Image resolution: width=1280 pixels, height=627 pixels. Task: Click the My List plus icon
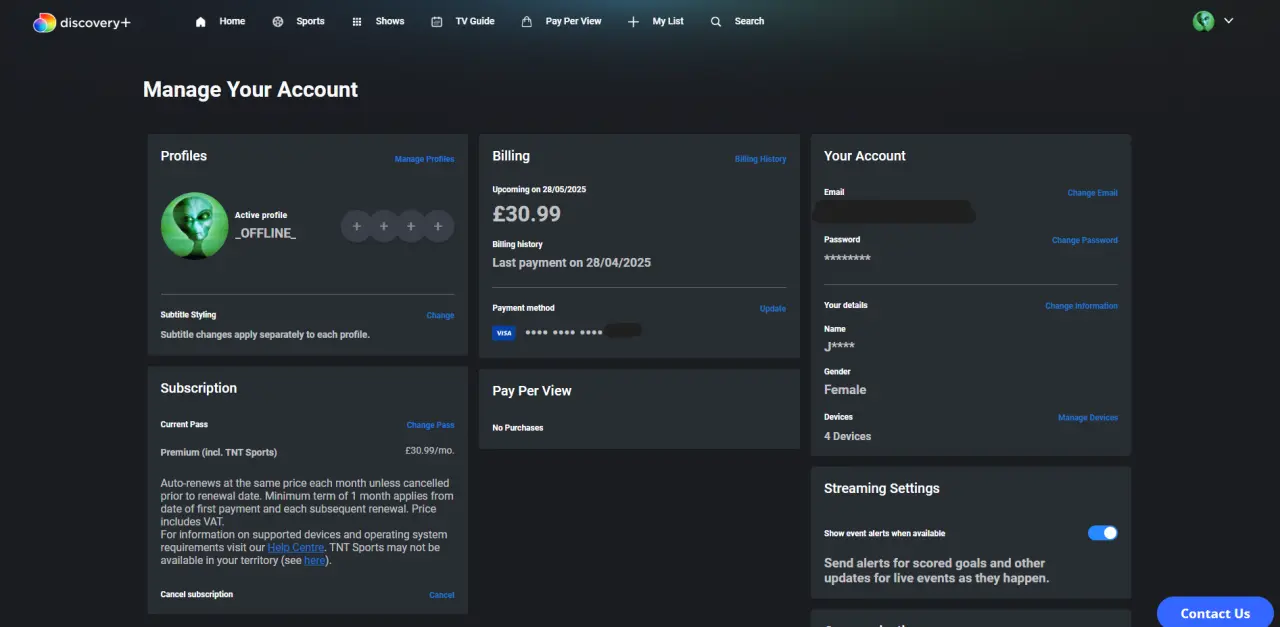point(633,22)
